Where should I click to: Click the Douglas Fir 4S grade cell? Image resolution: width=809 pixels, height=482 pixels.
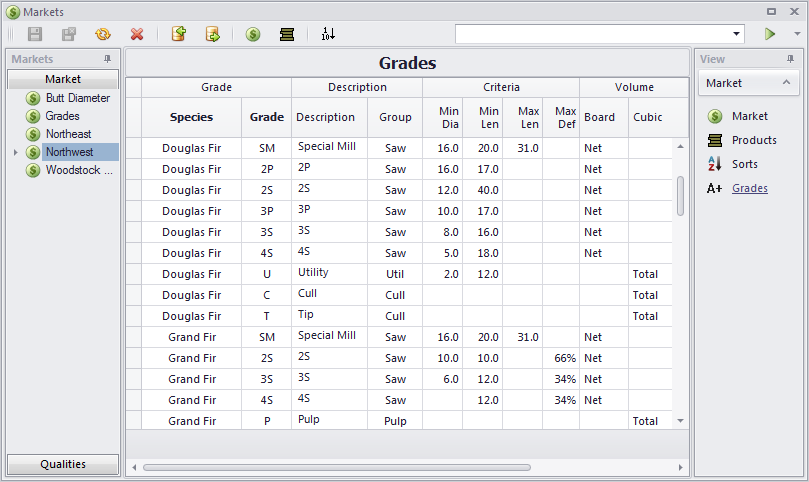pyautogui.click(x=267, y=253)
